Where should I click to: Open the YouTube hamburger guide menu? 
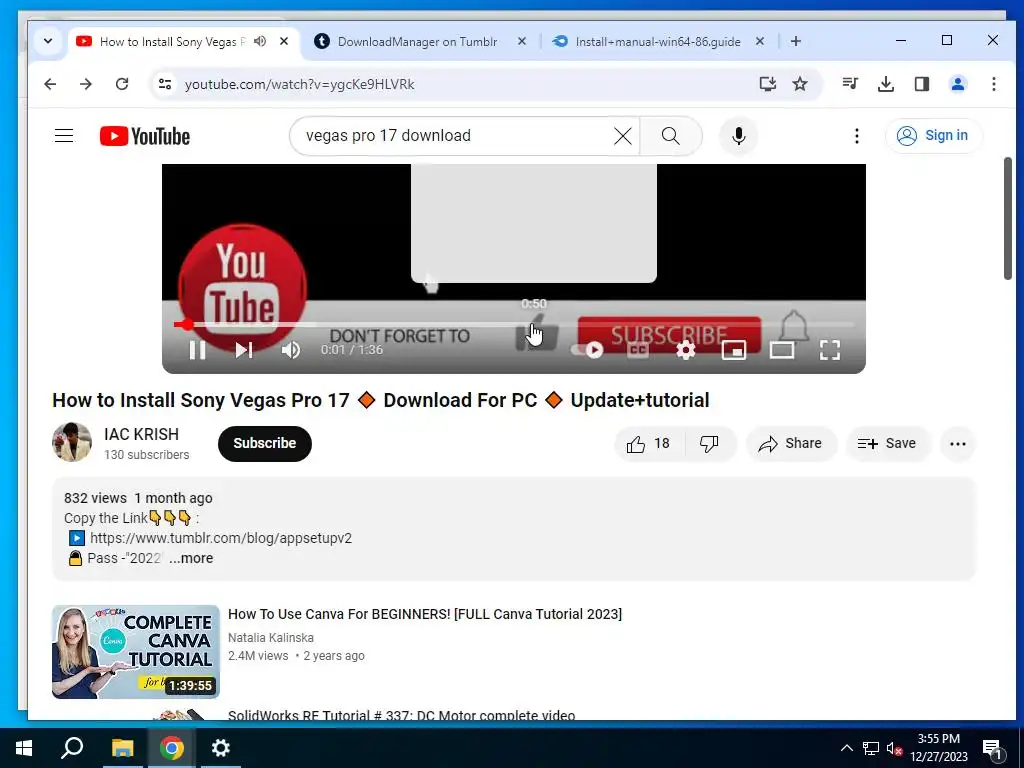(64, 136)
